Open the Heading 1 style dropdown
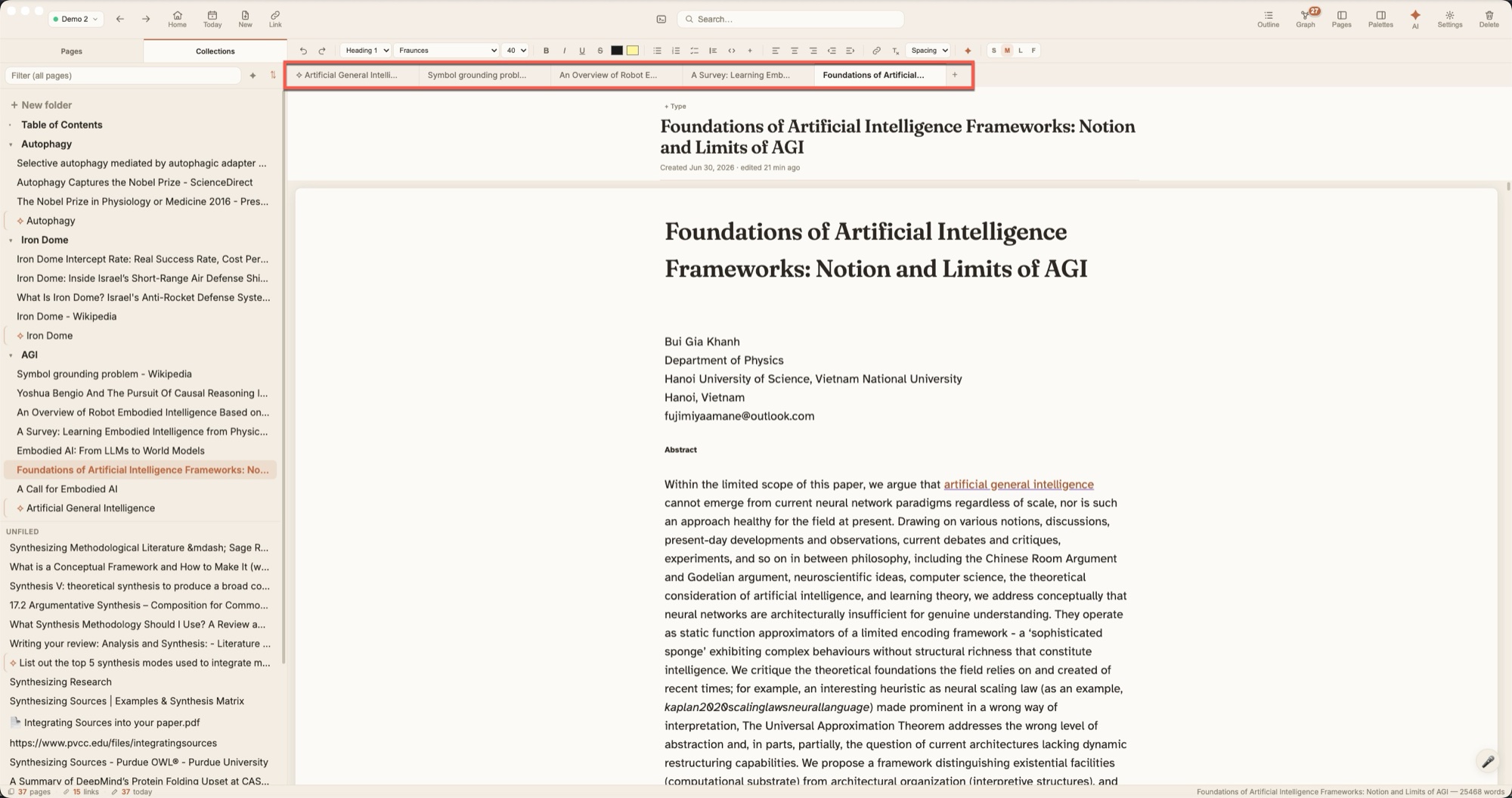This screenshot has width=1512, height=798. point(366,51)
